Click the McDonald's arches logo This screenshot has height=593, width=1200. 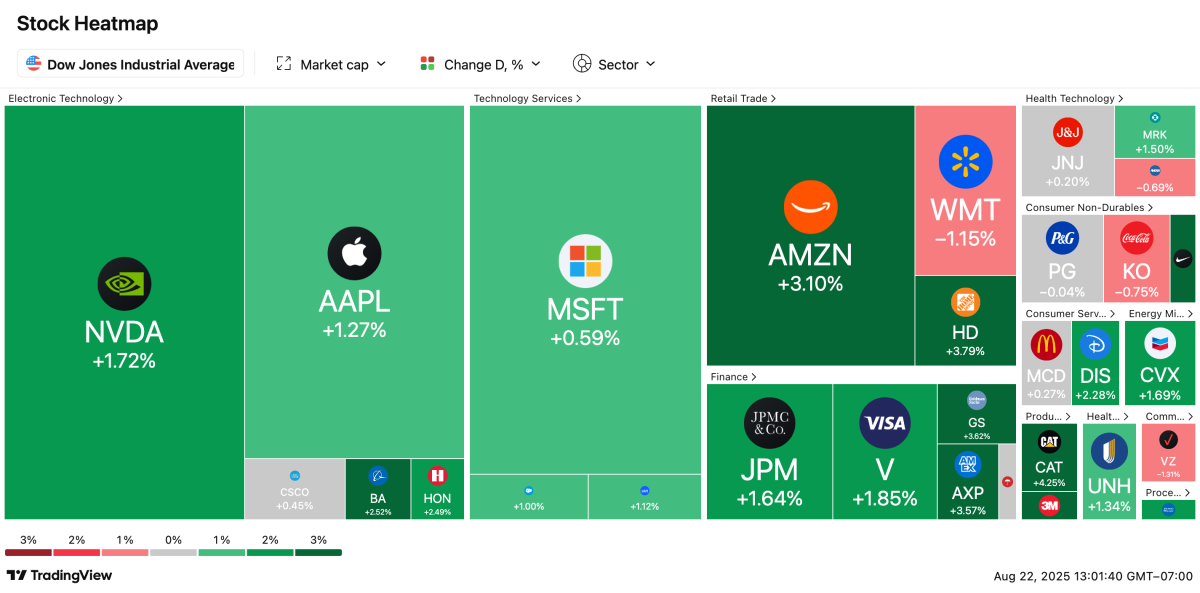click(x=1046, y=345)
